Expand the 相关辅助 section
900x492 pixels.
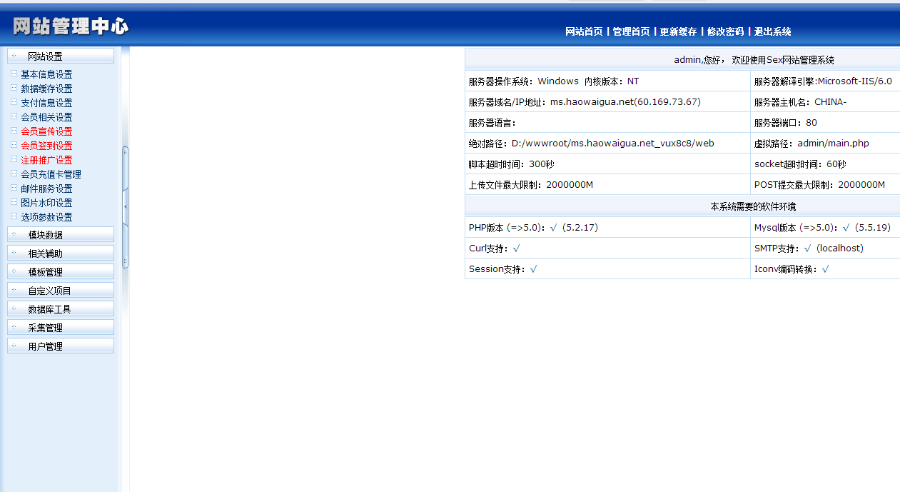[x=60, y=253]
